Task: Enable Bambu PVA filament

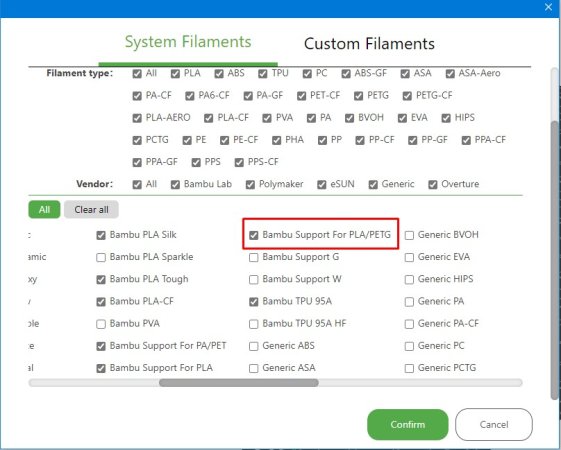Action: [101, 324]
